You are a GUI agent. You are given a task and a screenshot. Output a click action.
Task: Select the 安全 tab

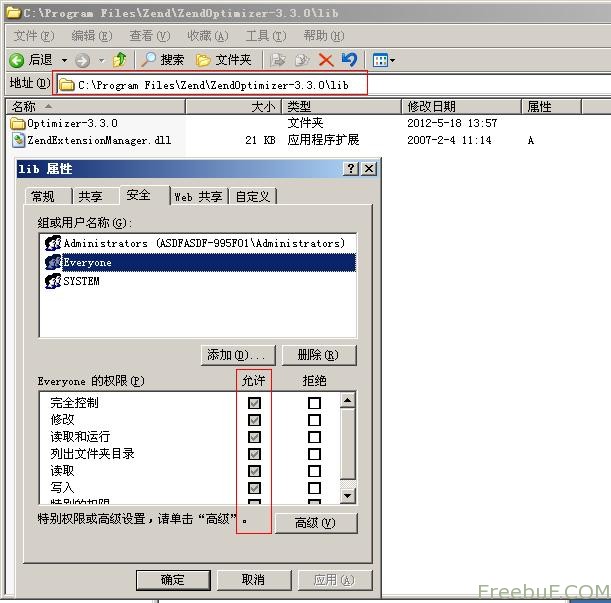point(145,195)
